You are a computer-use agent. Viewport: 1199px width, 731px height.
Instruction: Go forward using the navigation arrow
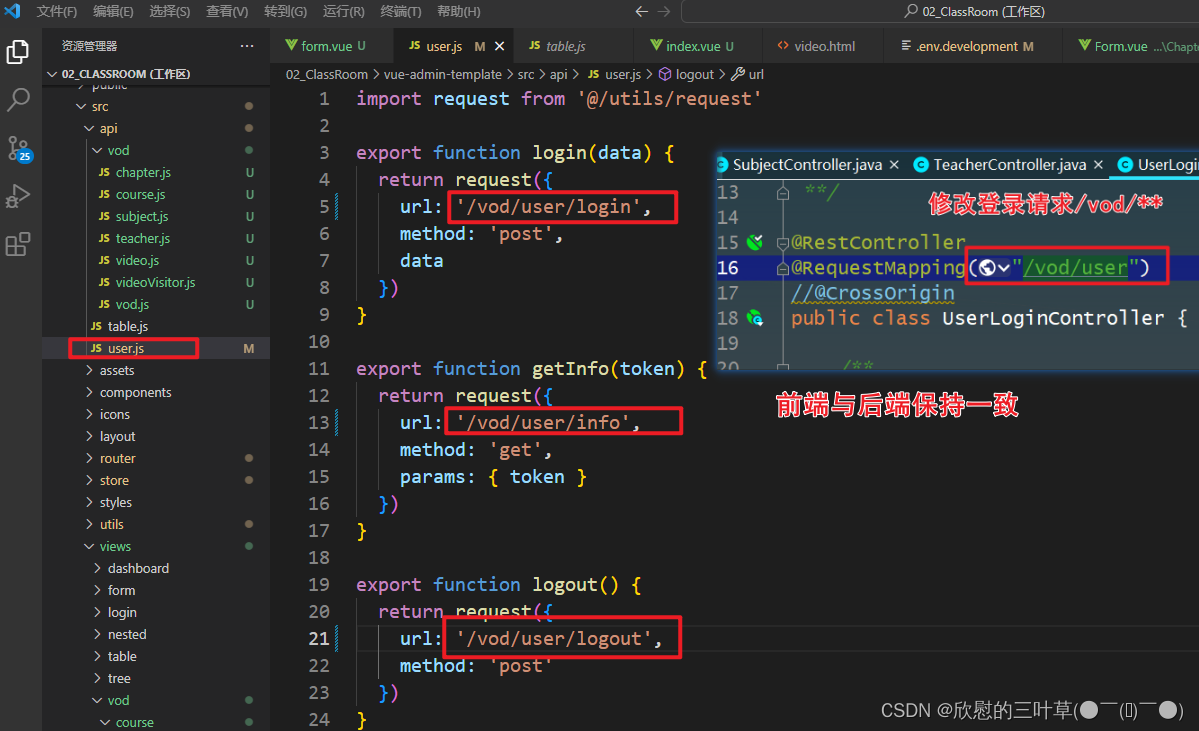coord(664,11)
